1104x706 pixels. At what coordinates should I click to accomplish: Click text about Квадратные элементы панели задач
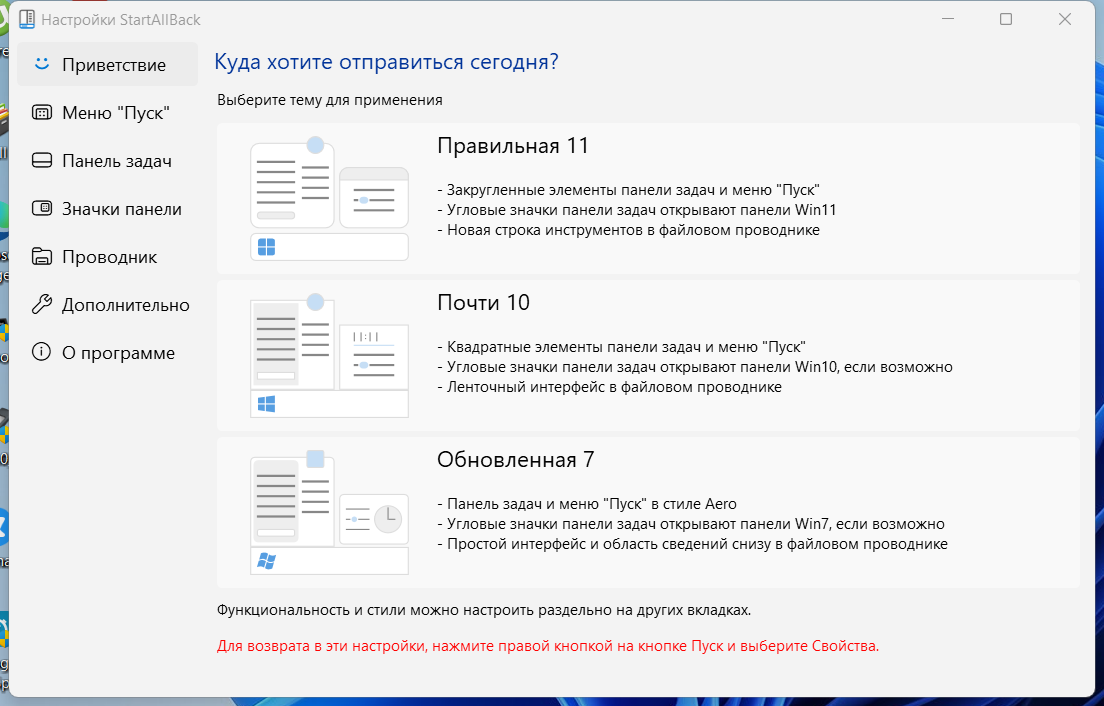[621, 347]
